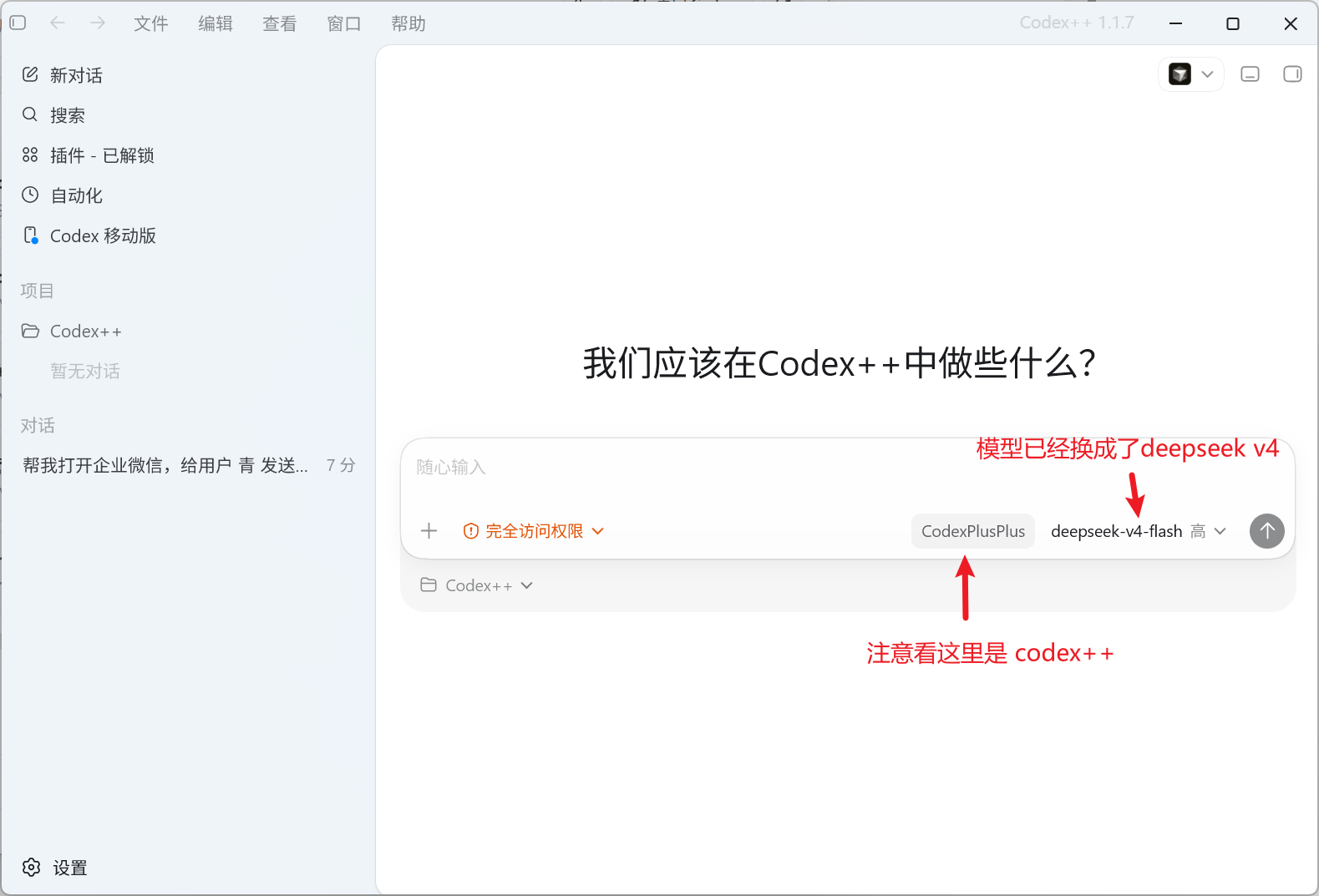Open the 窗口 menu
1319x896 pixels.
tap(344, 23)
